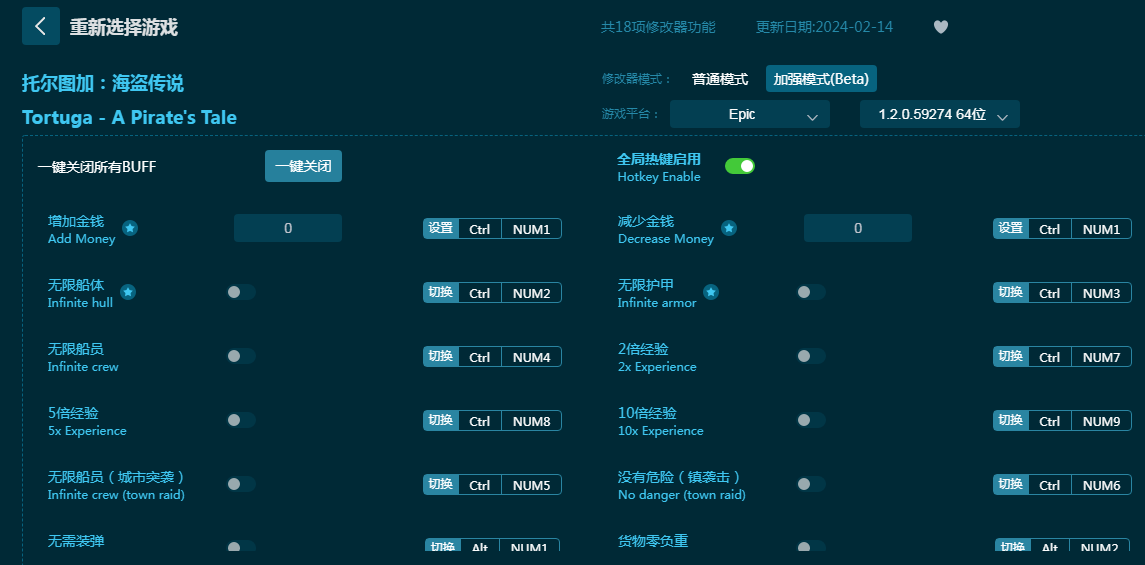
Task: Click the back arrow icon
Action: [40, 27]
